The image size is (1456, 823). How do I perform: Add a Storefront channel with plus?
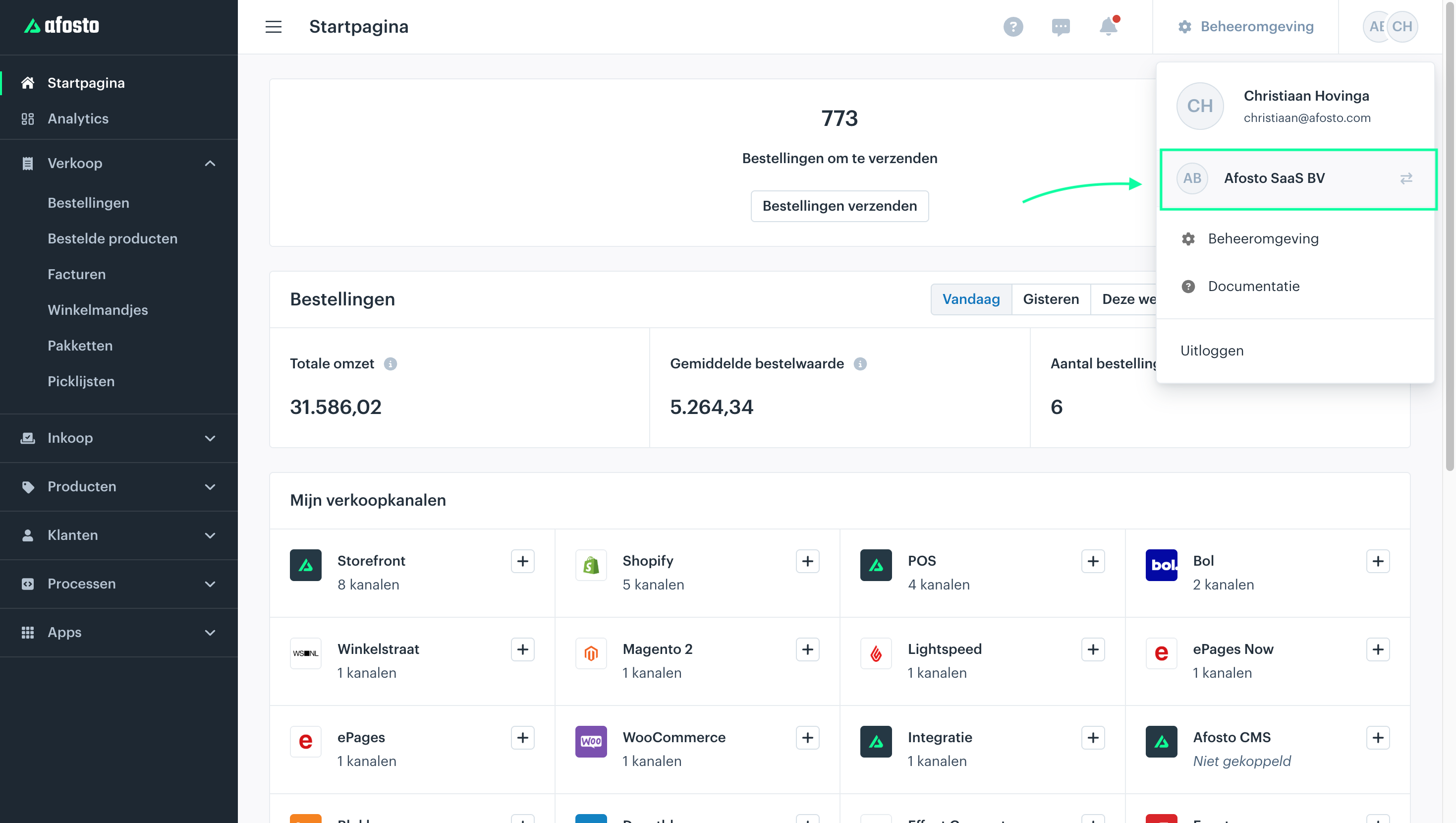pos(522,561)
